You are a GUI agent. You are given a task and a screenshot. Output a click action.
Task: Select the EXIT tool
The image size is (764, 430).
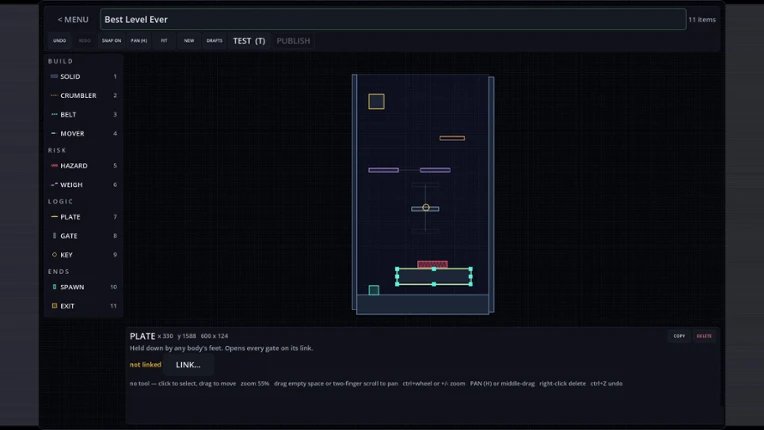click(83, 306)
